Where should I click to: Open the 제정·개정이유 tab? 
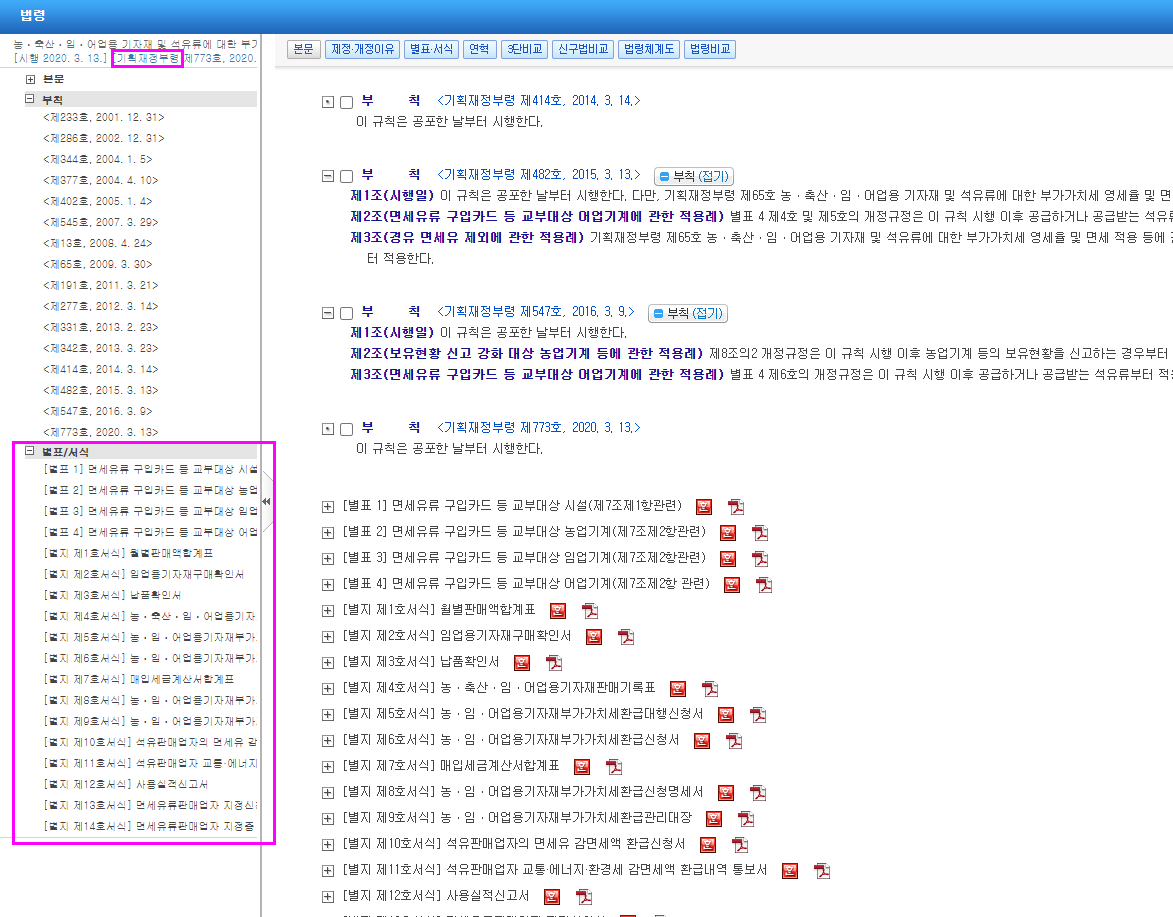click(x=363, y=49)
